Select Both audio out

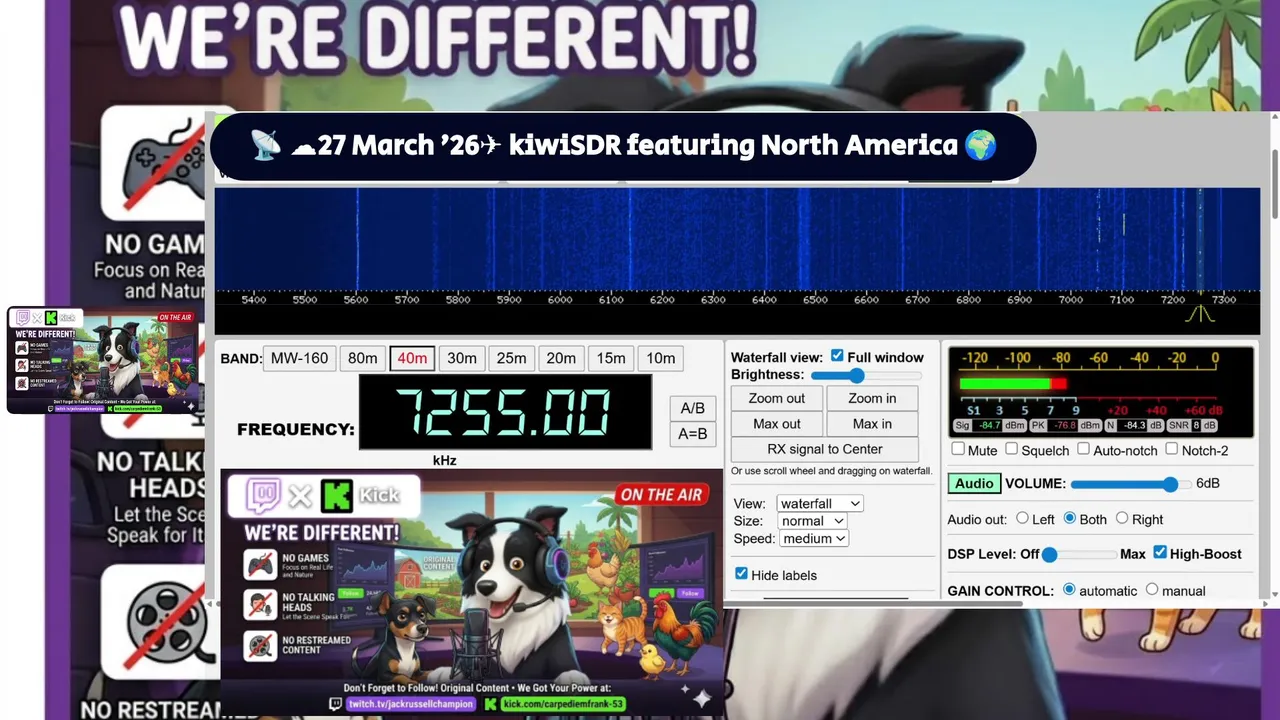point(1070,518)
